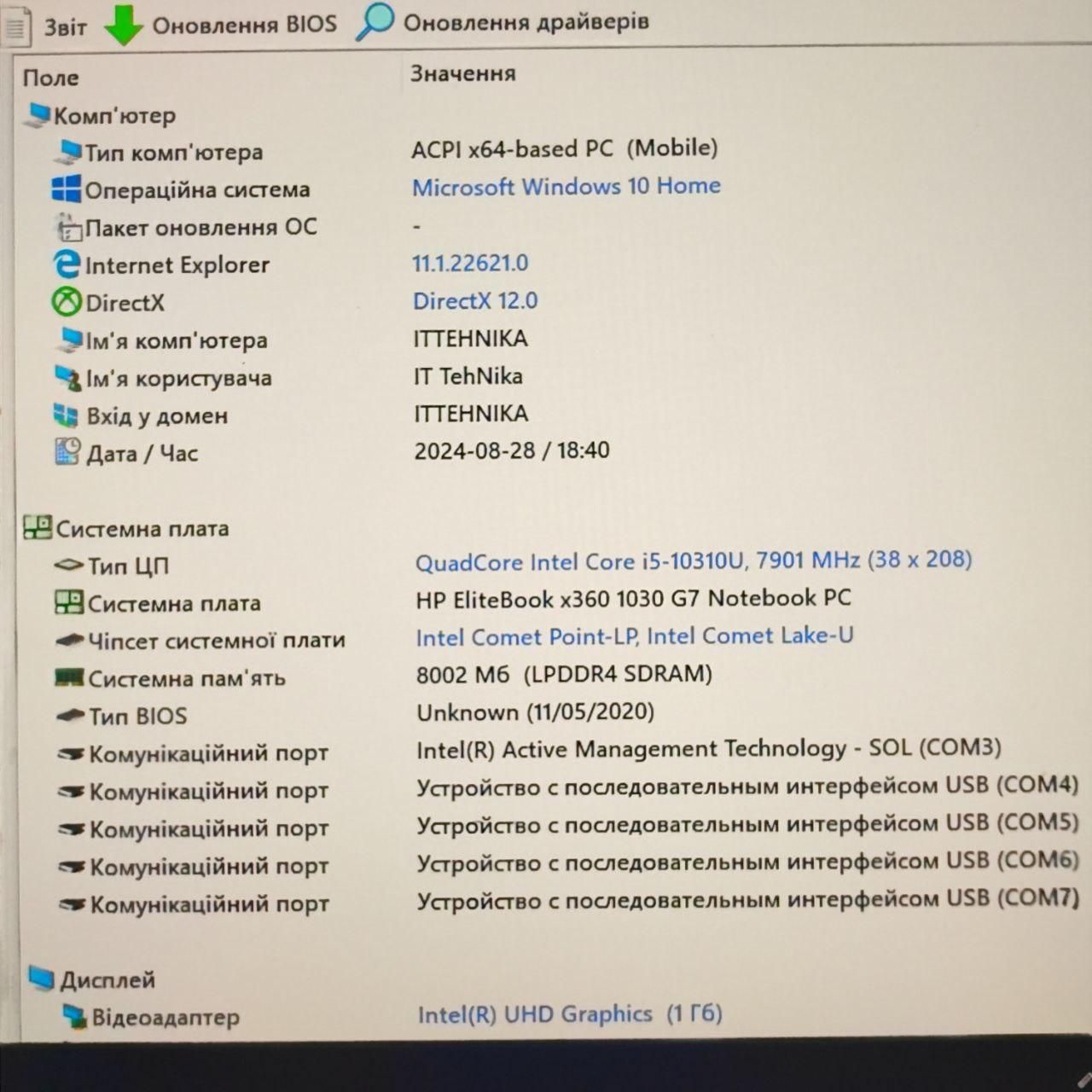
Task: Select the USB serial device value for COM7
Action: (748, 899)
